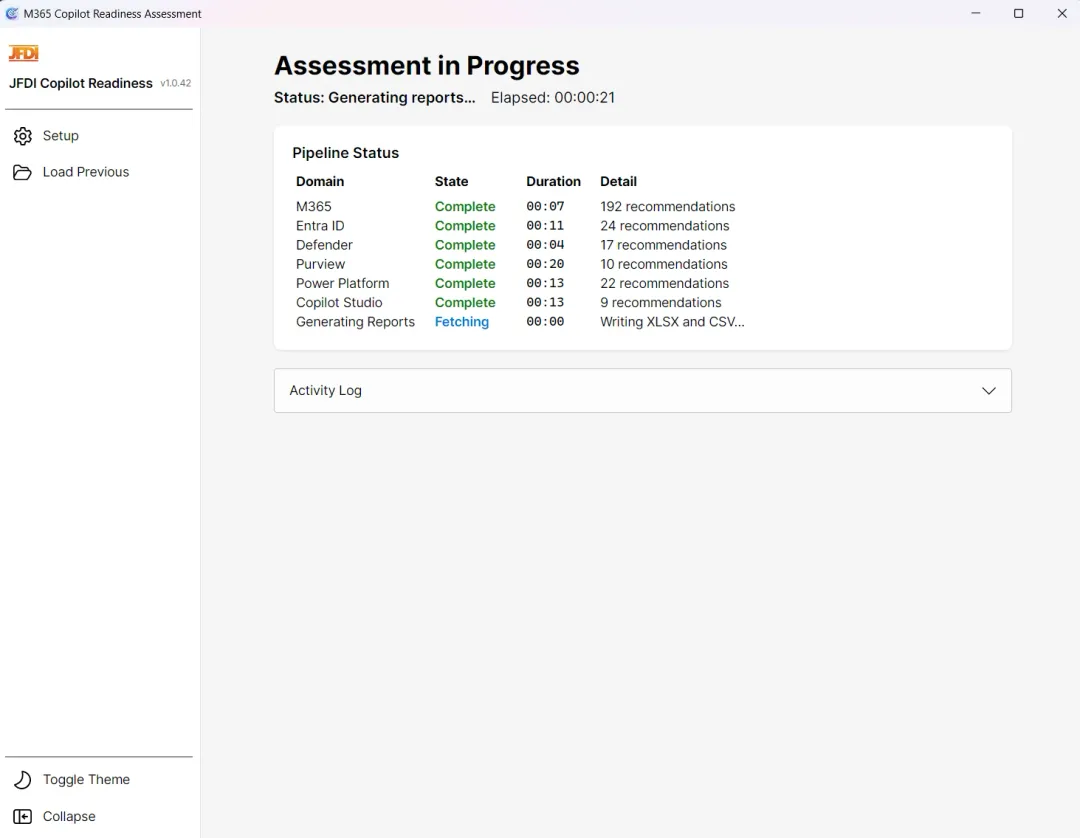1080x838 pixels.
Task: Click Status: Generating reports text
Action: tap(375, 98)
